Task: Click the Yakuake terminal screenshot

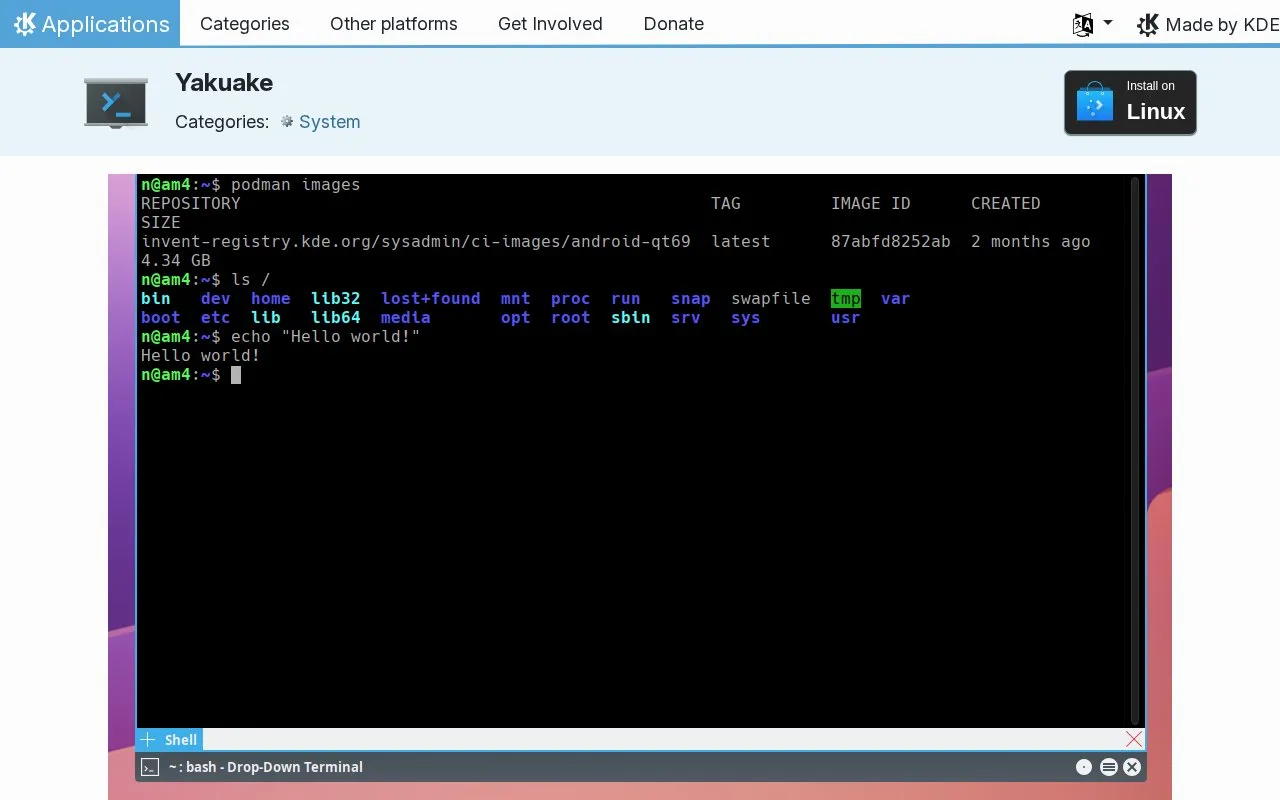Action: [x=640, y=487]
